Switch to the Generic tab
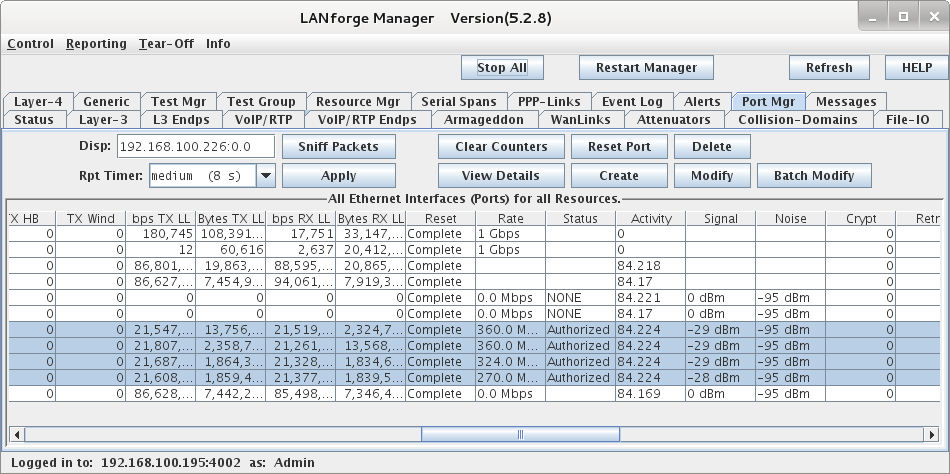The image size is (950, 474). pyautogui.click(x=107, y=101)
